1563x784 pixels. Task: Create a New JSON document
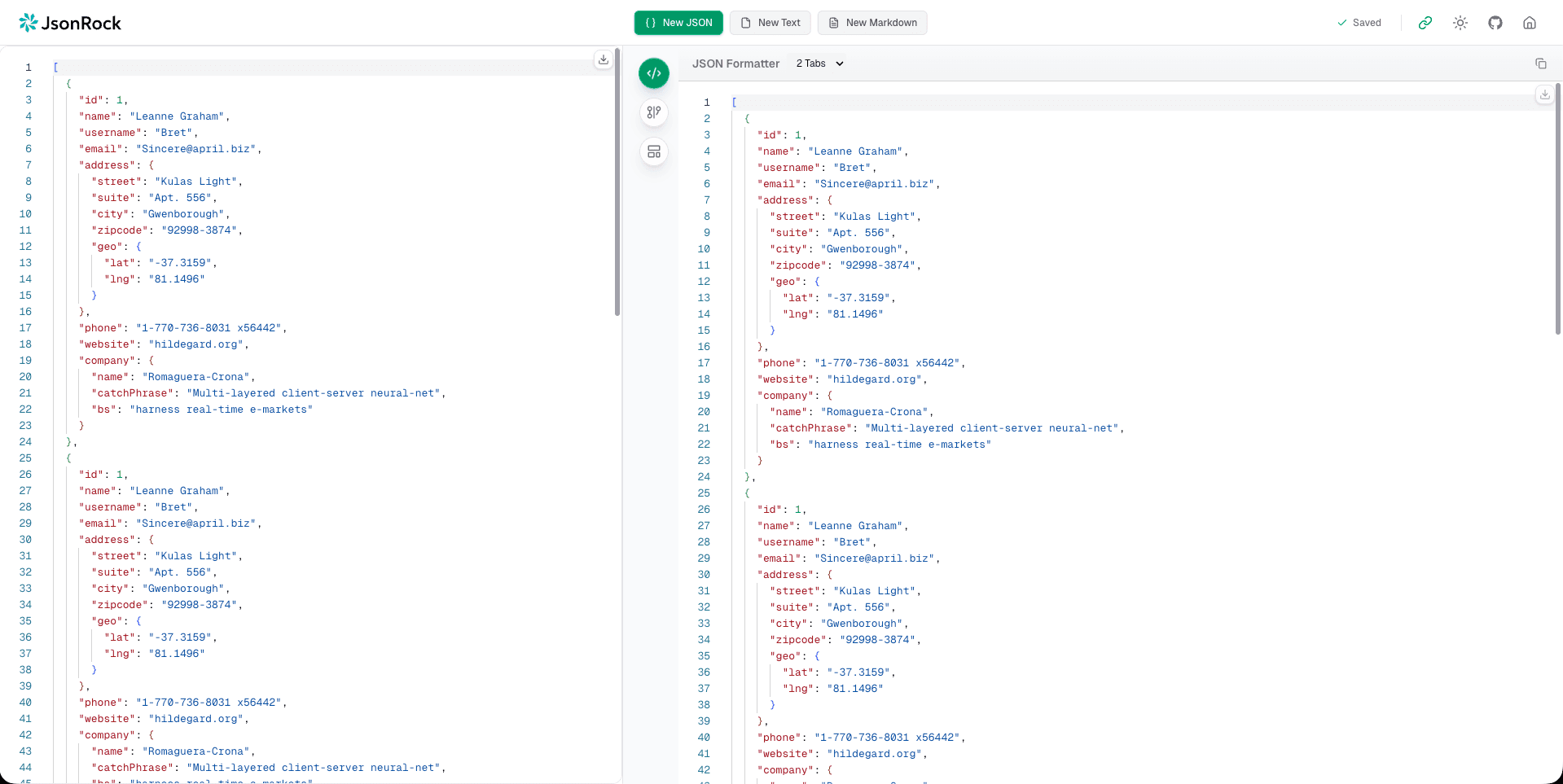point(678,23)
